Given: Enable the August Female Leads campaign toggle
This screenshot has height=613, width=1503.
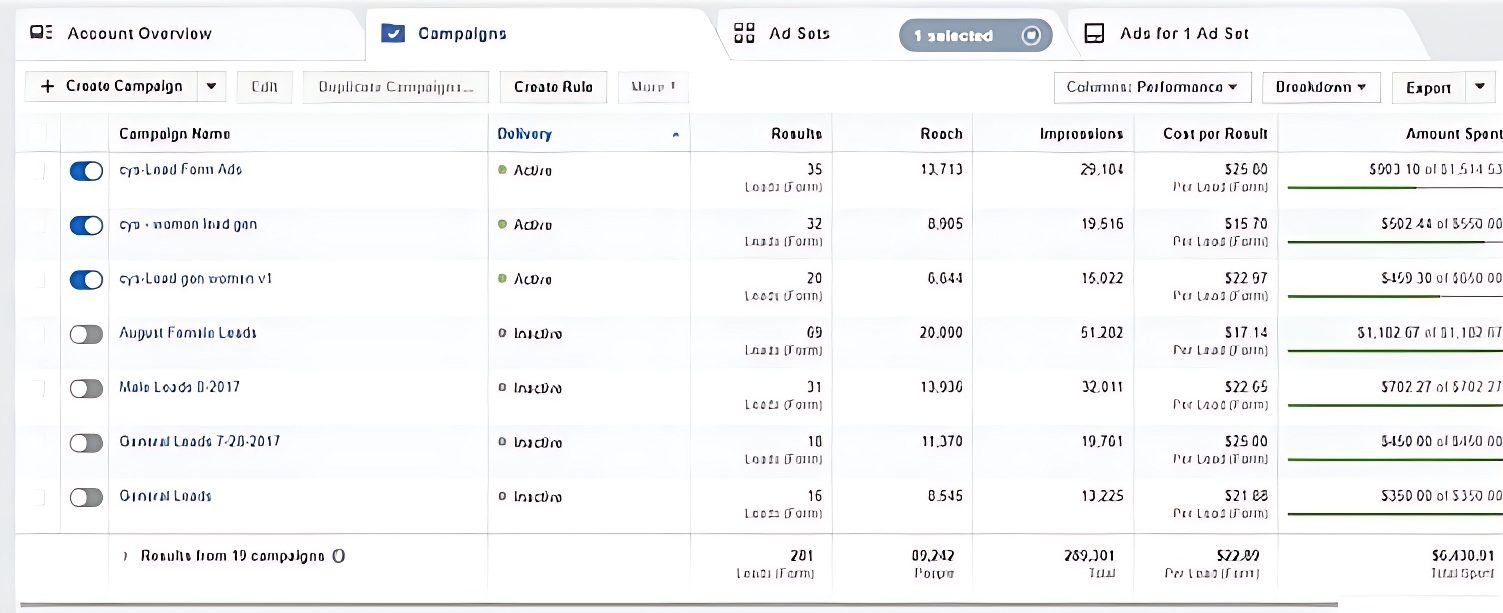Looking at the screenshot, I should pyautogui.click(x=86, y=334).
